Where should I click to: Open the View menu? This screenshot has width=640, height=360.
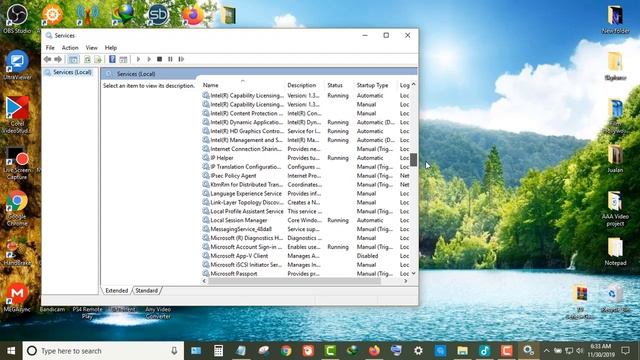[x=91, y=48]
